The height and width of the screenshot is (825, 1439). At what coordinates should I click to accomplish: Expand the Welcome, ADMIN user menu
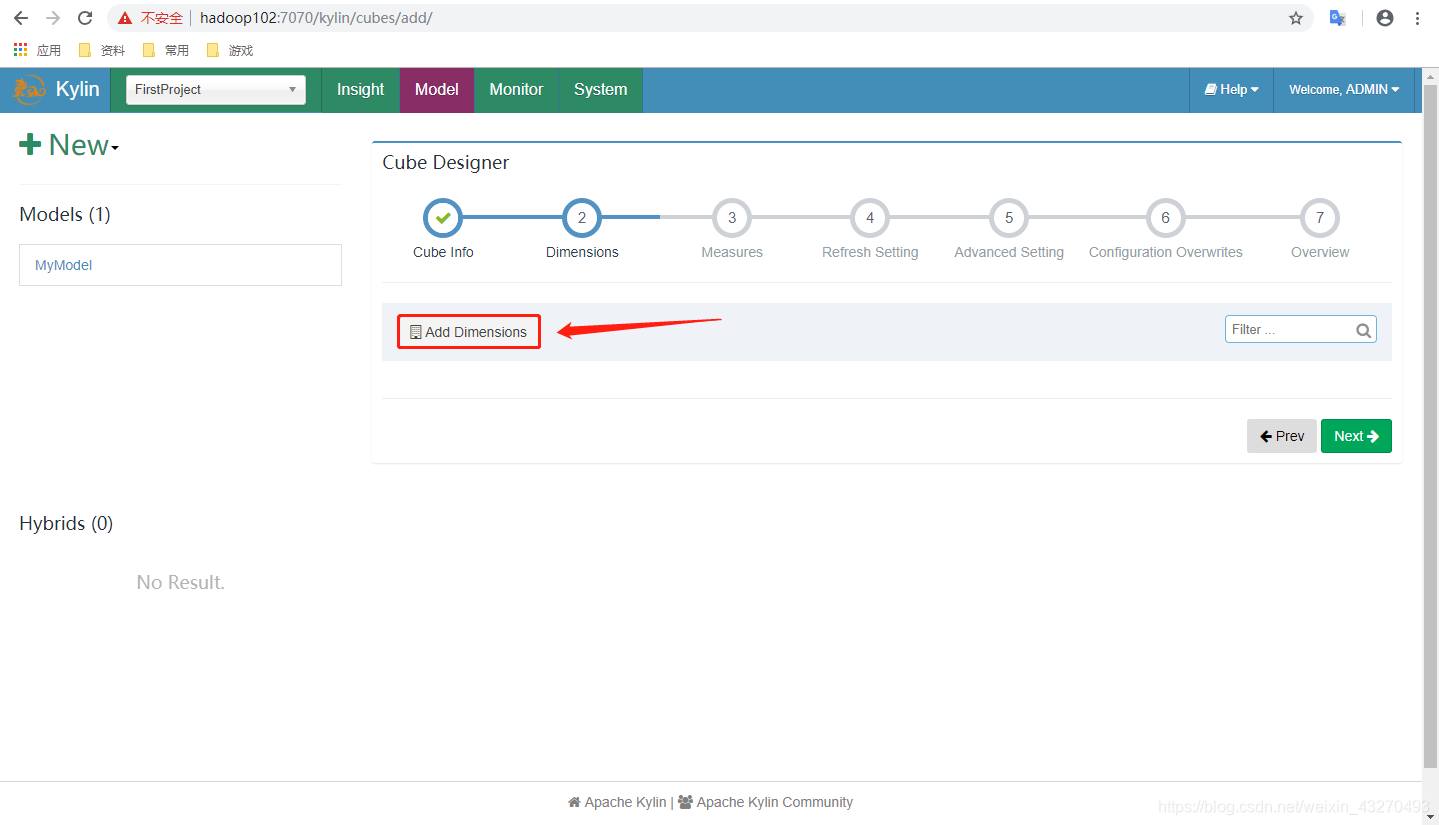point(1344,90)
